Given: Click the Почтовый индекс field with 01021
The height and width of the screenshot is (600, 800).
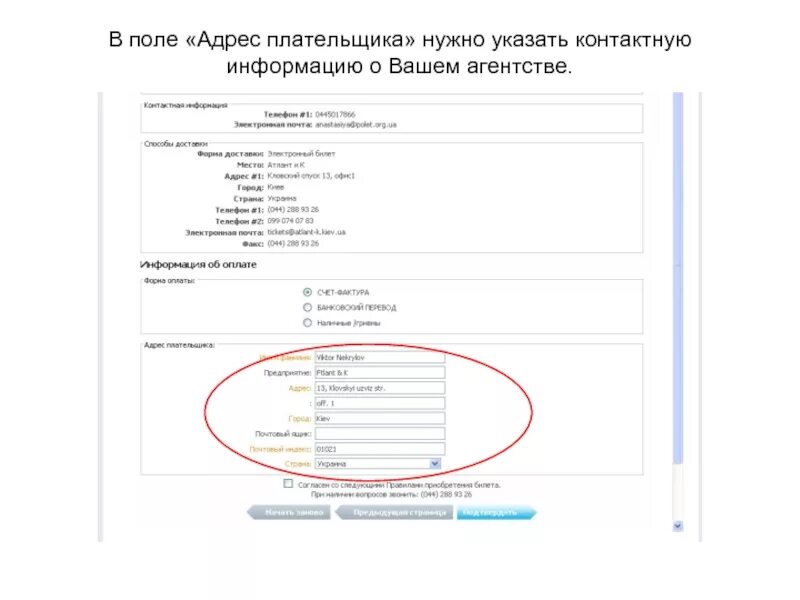Looking at the screenshot, I should (x=380, y=449).
